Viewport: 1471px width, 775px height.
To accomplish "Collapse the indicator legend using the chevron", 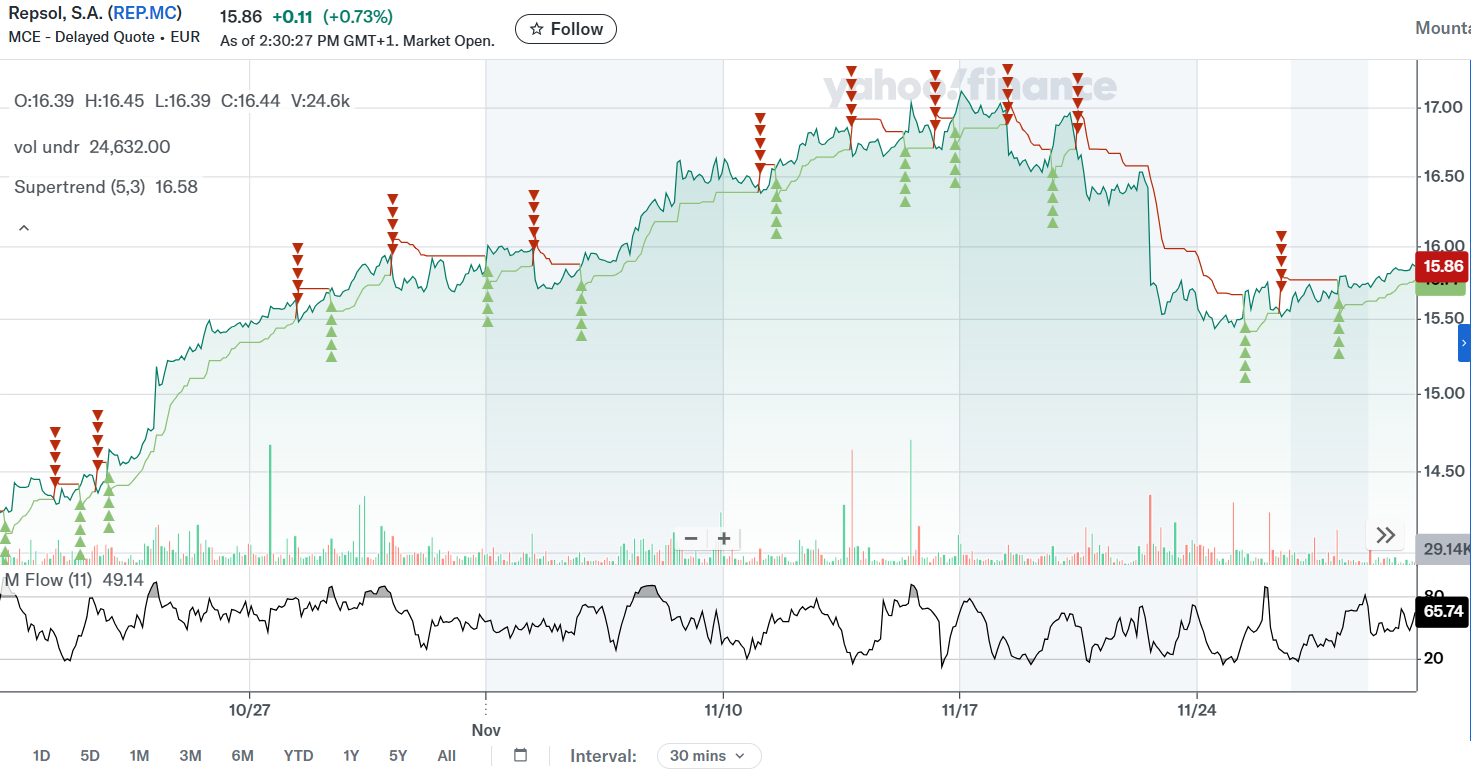I will 23,227.
